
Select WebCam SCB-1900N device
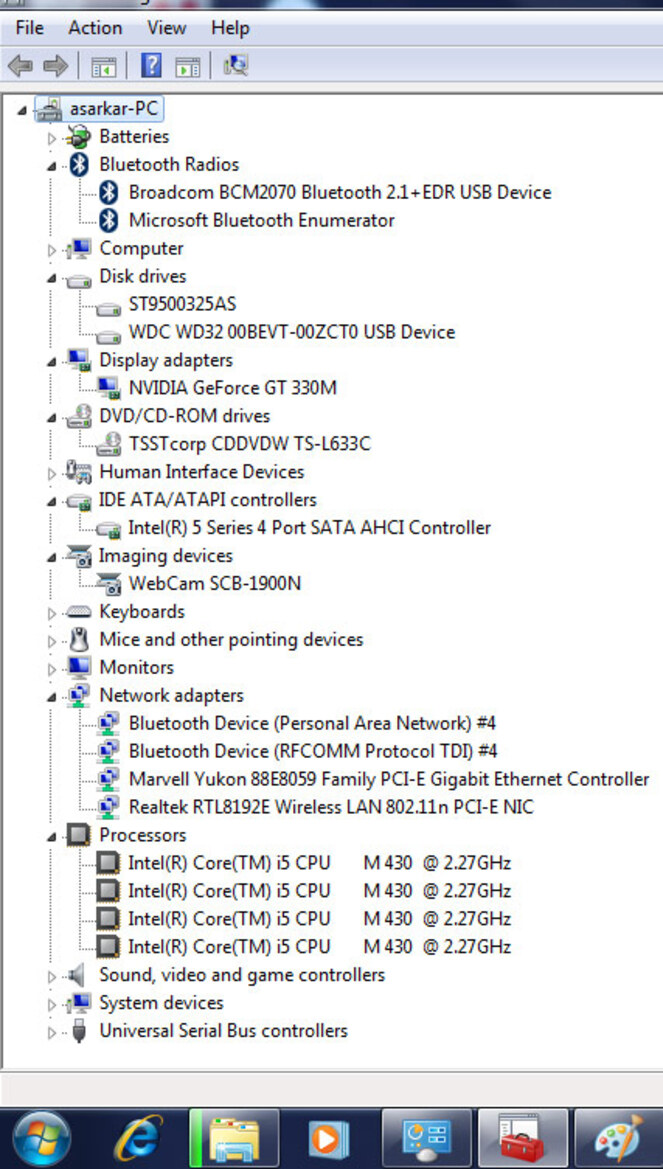215,583
